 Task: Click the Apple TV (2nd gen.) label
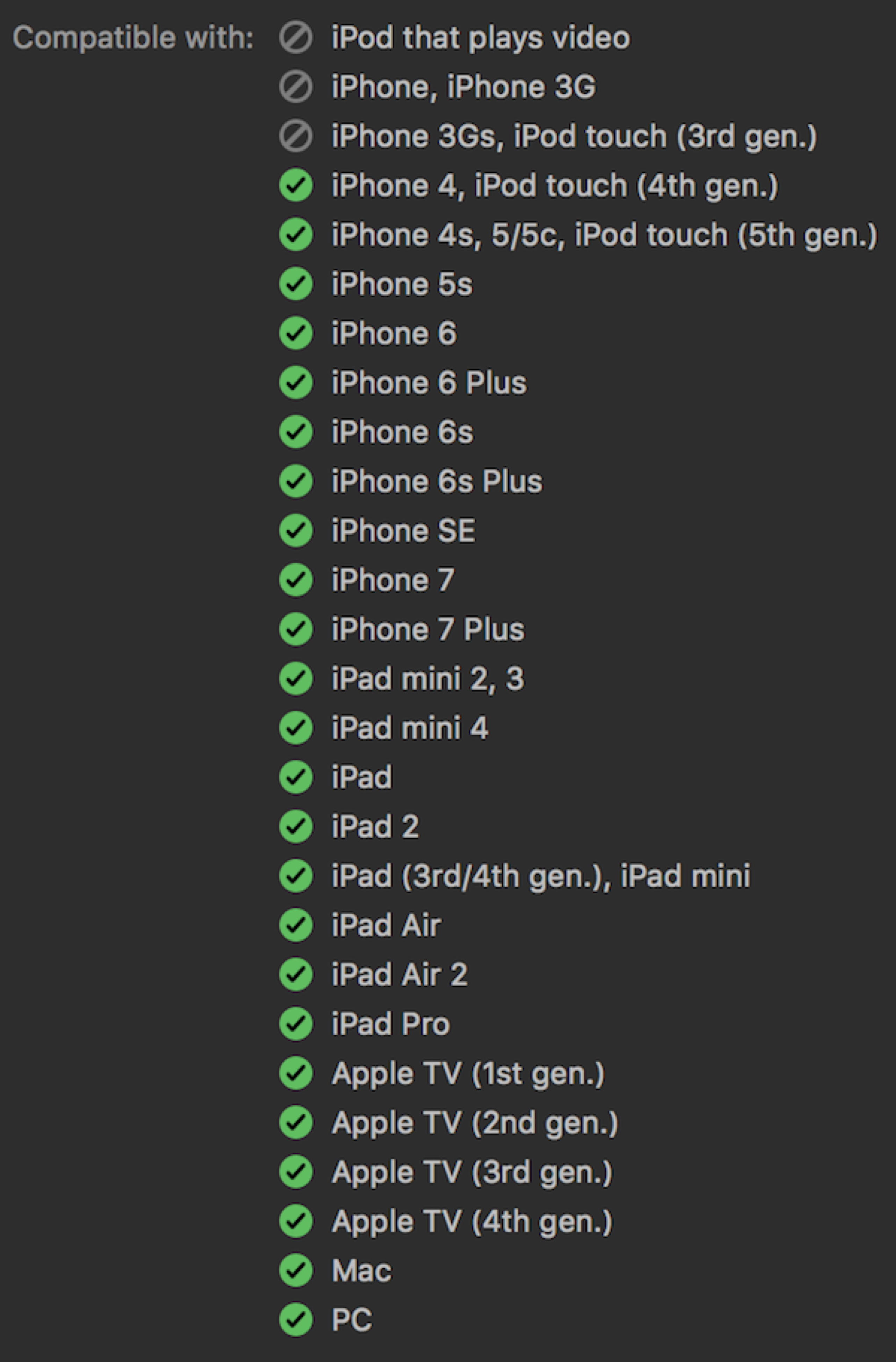(475, 1123)
